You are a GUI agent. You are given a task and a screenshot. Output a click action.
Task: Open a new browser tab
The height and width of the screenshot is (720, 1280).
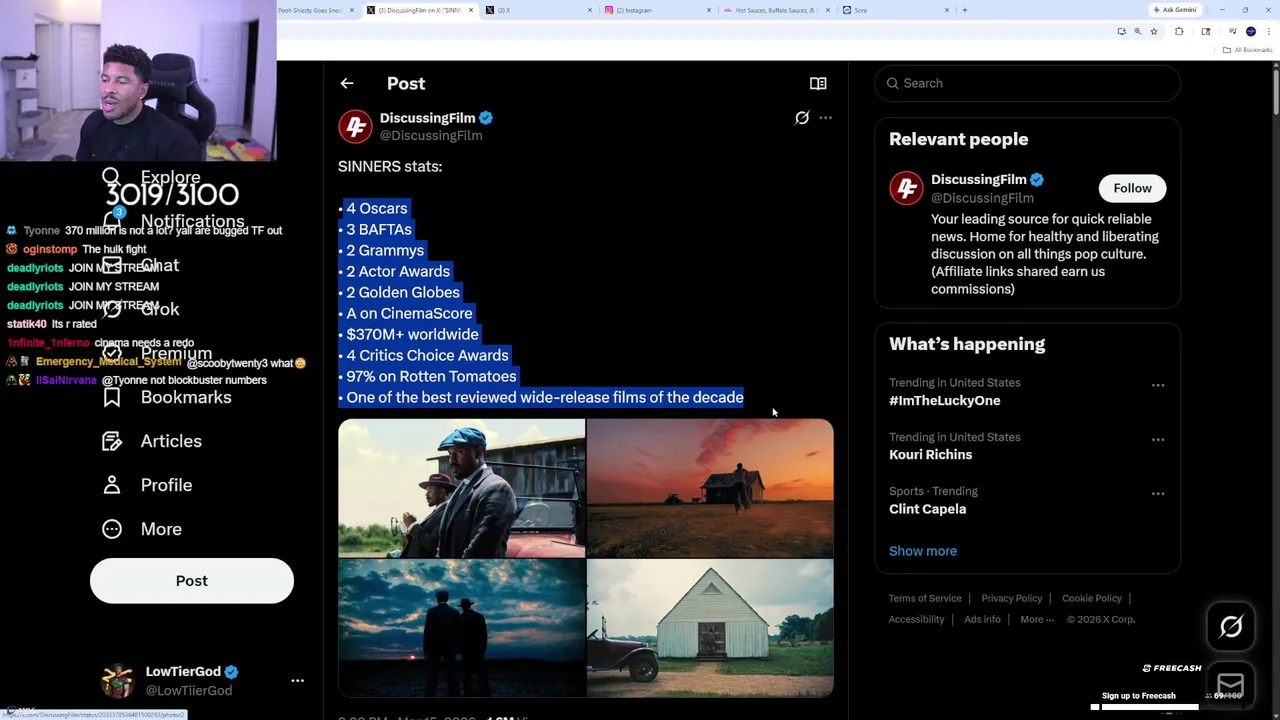[964, 10]
